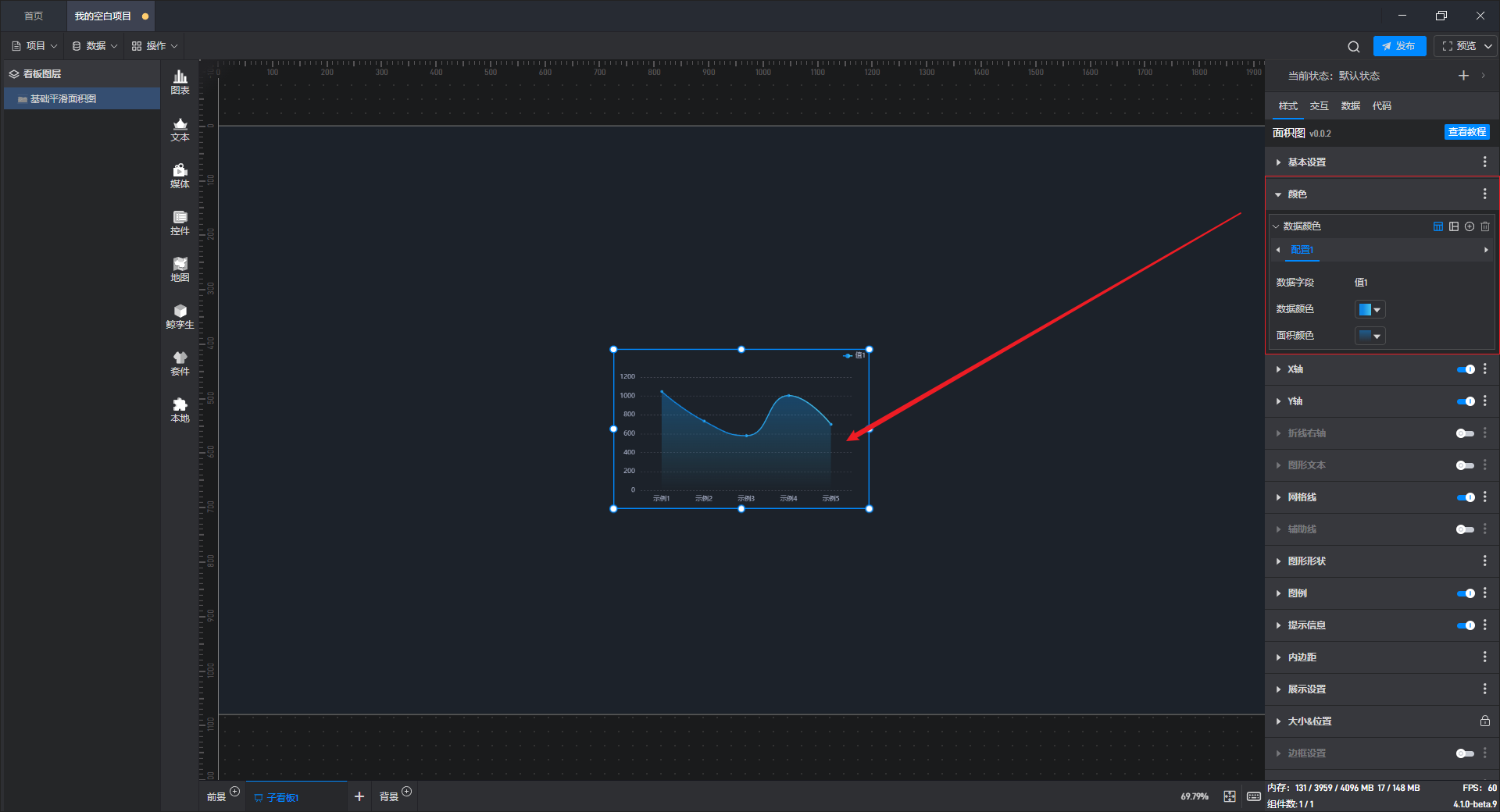Open the 地图 map components panel
The height and width of the screenshot is (812, 1500).
180,269
